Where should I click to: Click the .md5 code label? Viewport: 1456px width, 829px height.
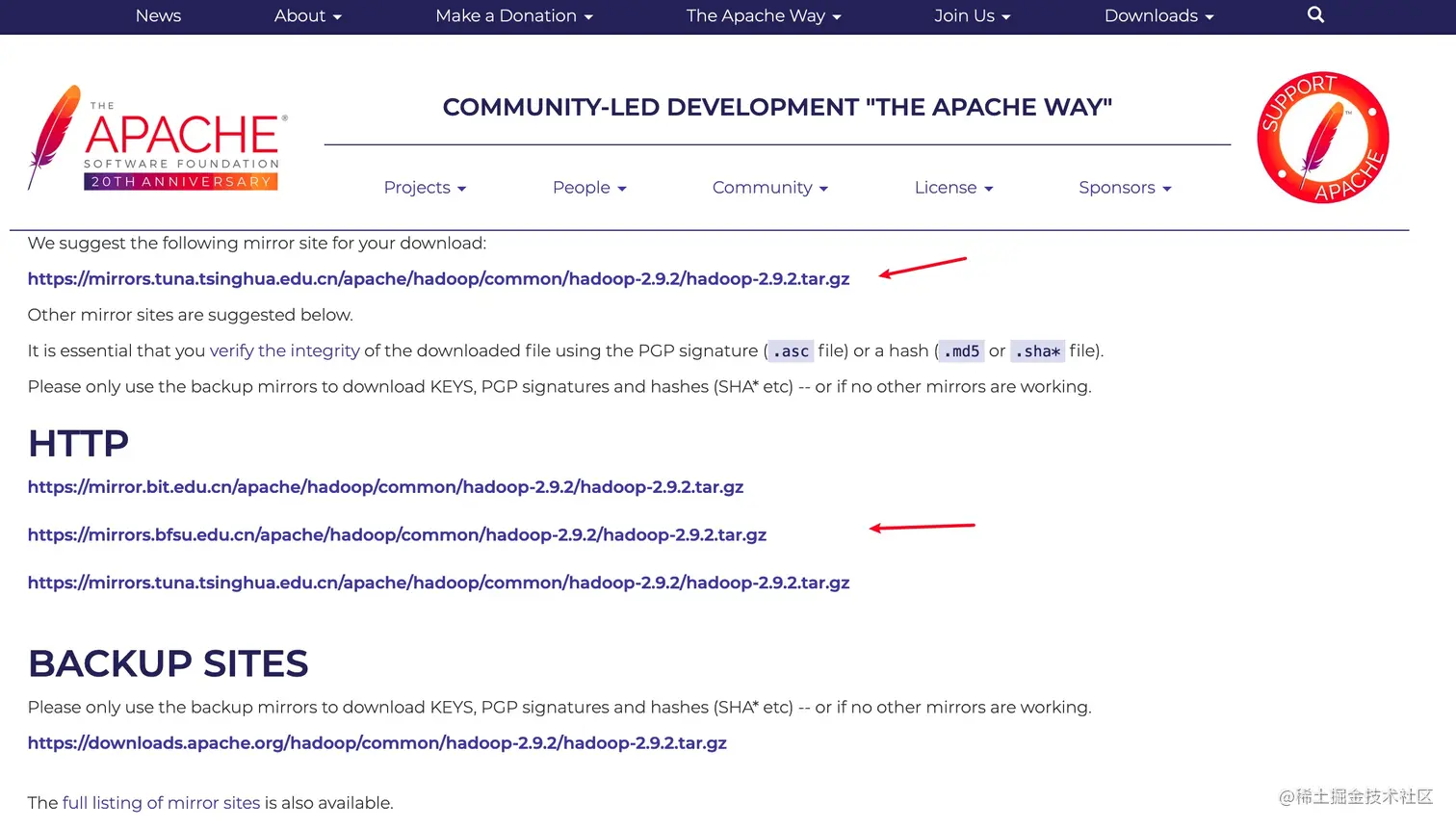coord(961,351)
